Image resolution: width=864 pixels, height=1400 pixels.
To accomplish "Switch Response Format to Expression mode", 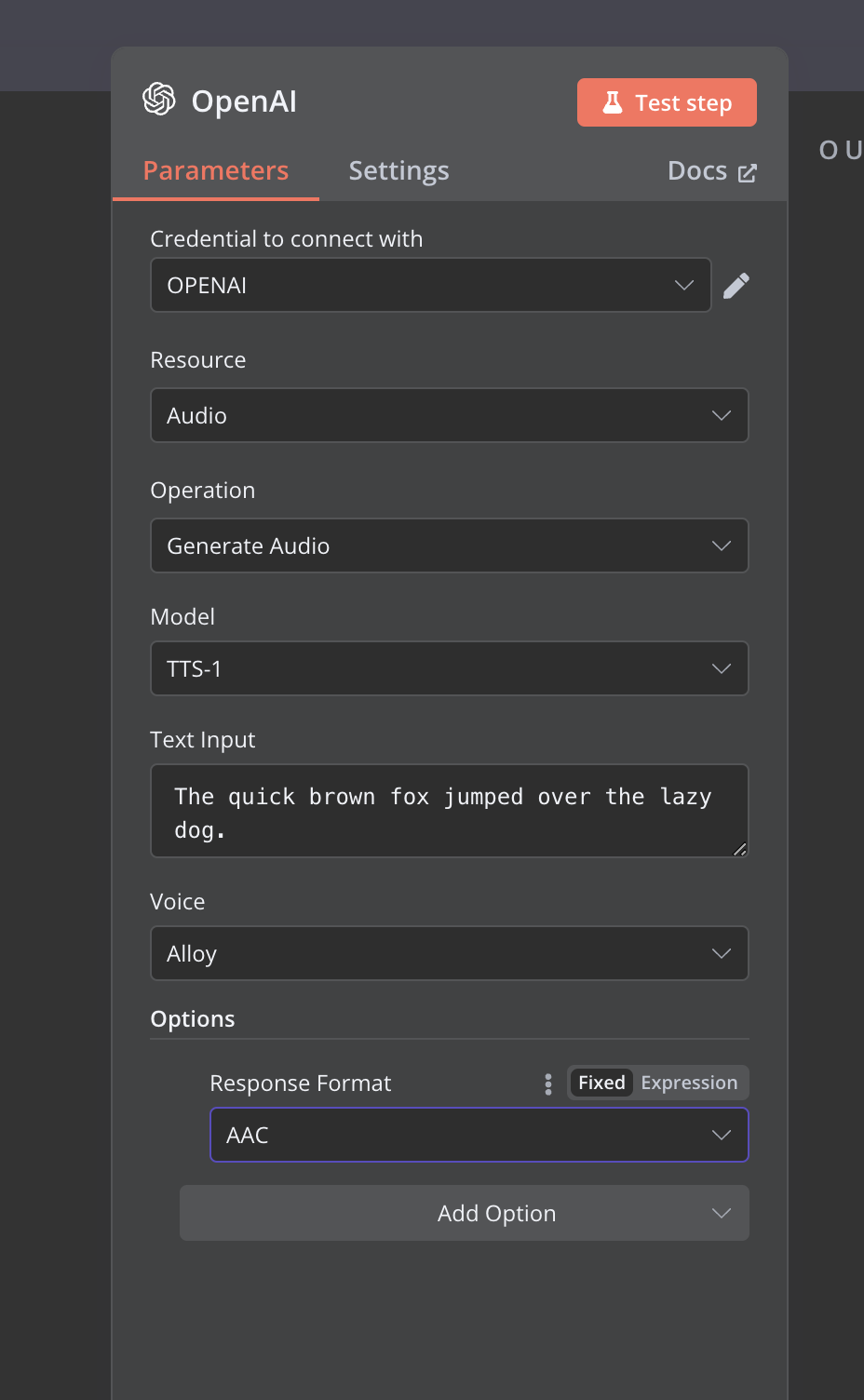I will tap(689, 1083).
